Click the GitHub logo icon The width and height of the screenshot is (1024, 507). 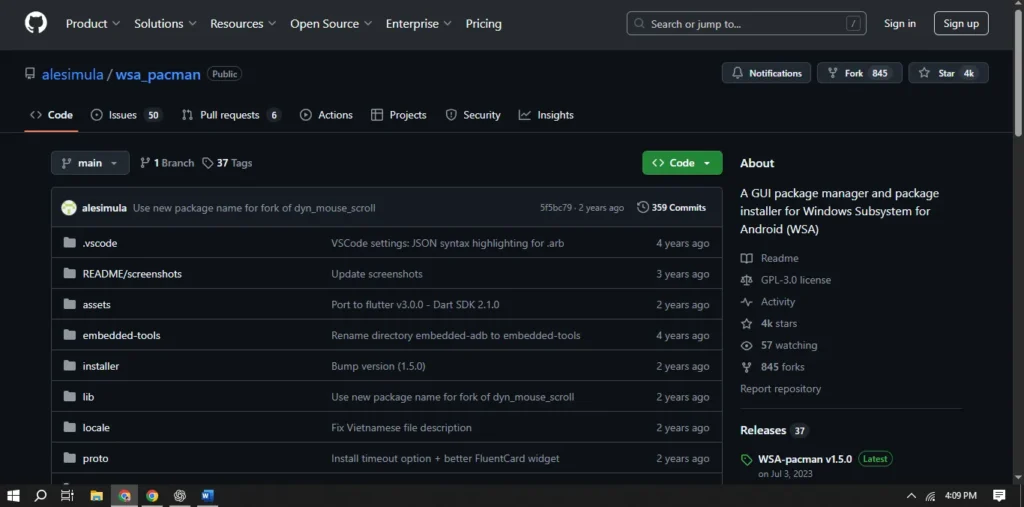click(35, 23)
